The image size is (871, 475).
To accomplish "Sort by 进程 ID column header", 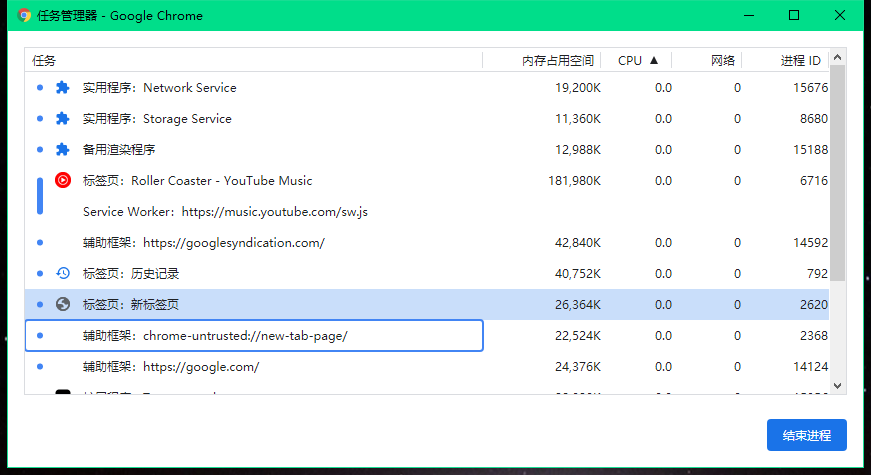I will (x=785, y=61).
